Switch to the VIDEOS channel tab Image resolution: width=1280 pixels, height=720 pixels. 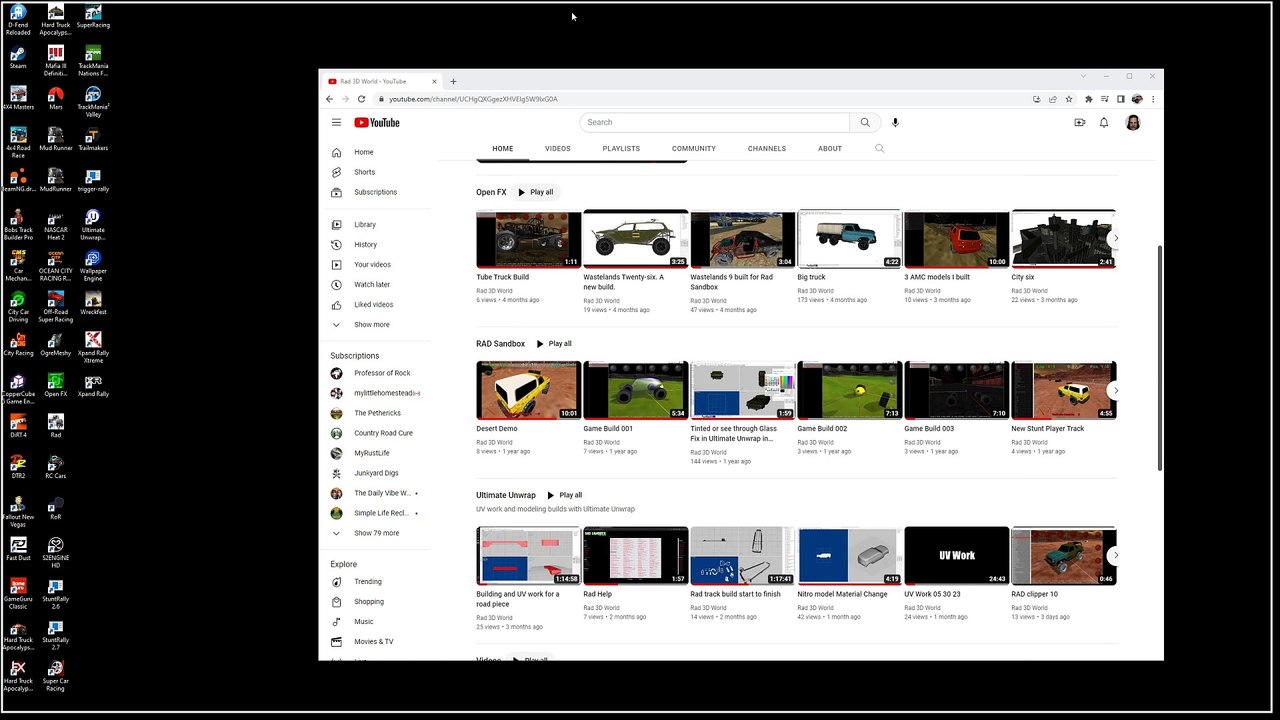pos(558,148)
